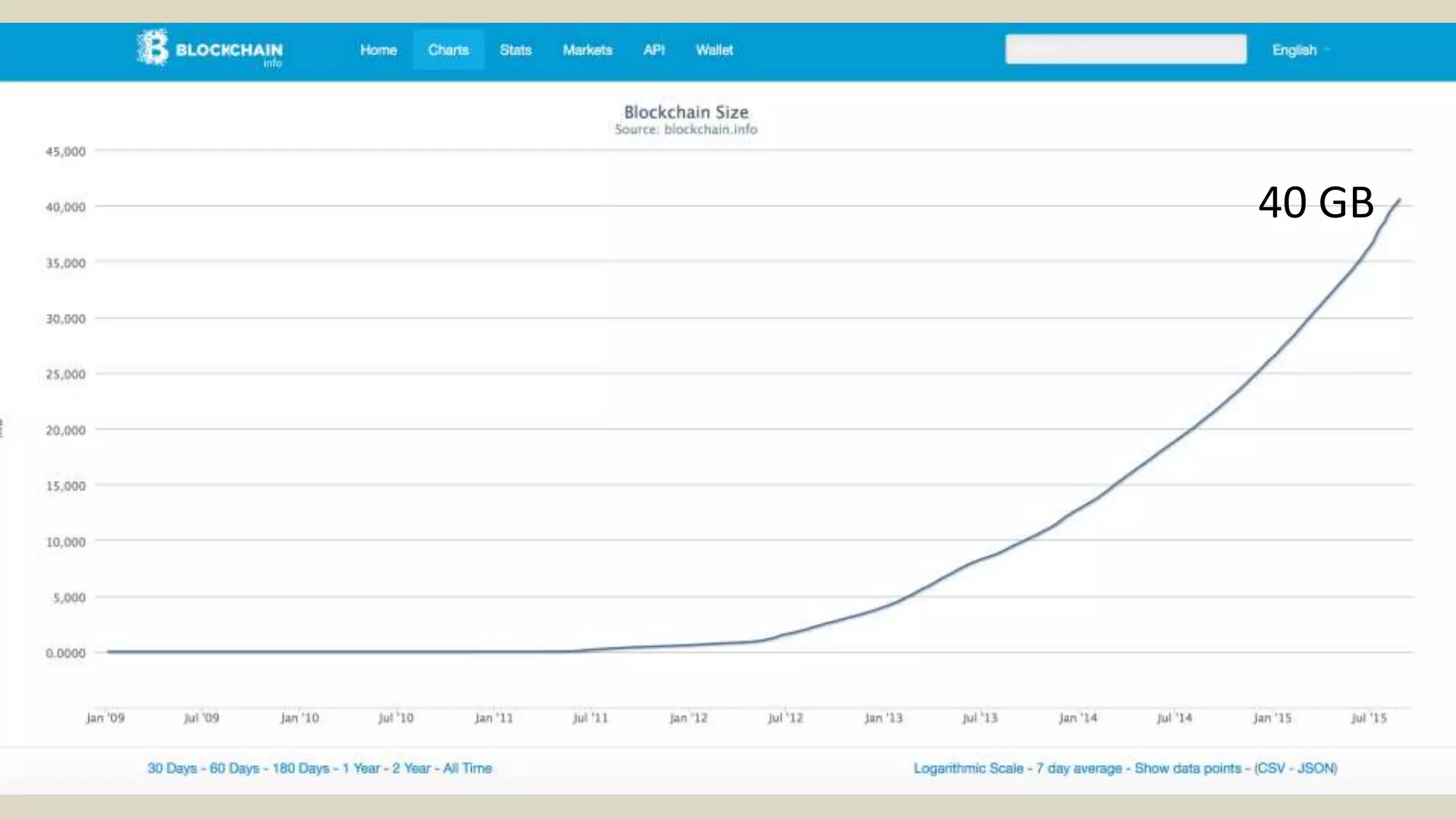Show the 30 Days time range
Screen dimensions: 1456x819
171,769
